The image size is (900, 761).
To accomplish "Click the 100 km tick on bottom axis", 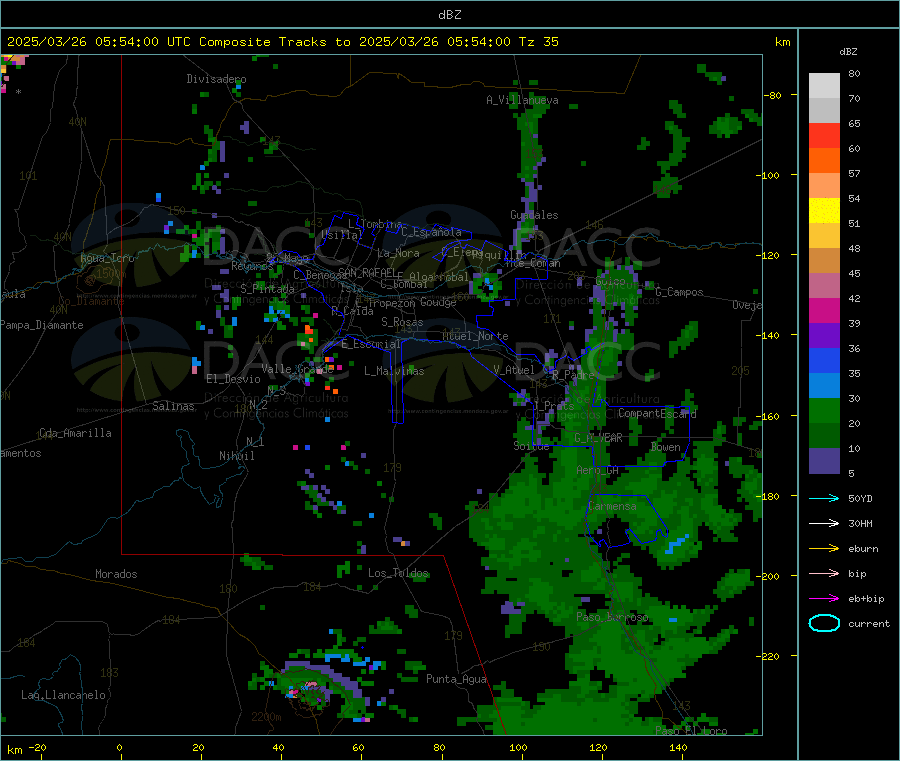I will tap(518, 747).
